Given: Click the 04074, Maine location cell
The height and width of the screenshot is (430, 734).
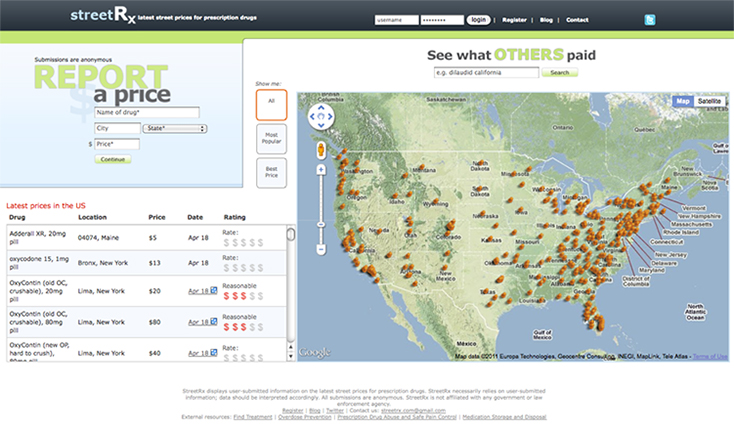Looking at the screenshot, I should coord(98,238).
